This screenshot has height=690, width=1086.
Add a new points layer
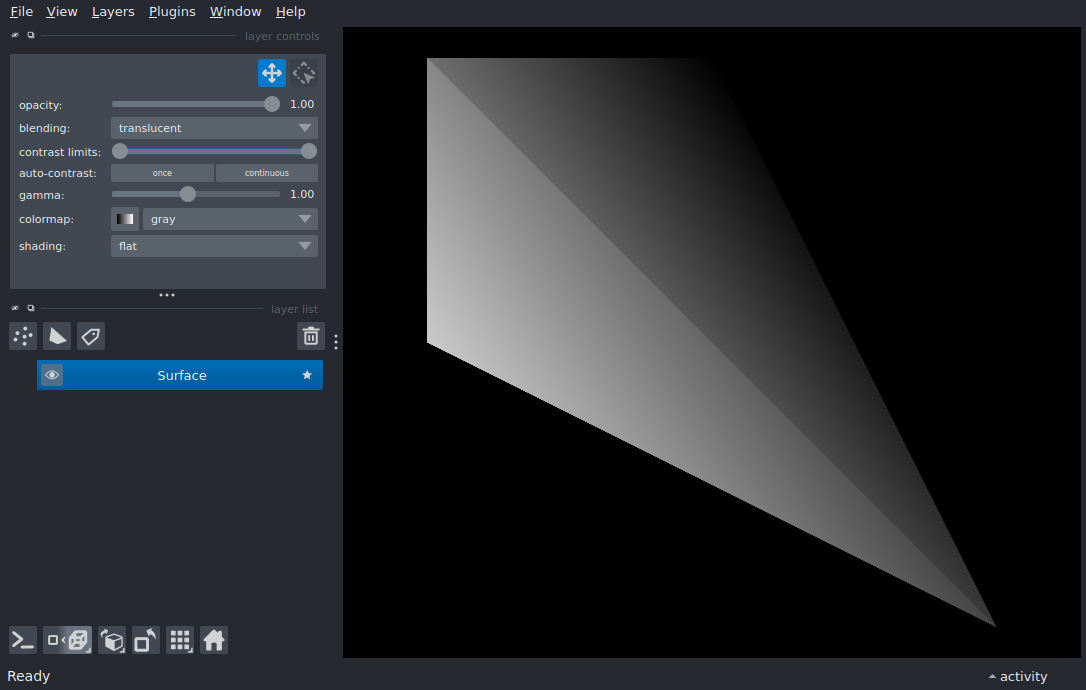pos(23,336)
